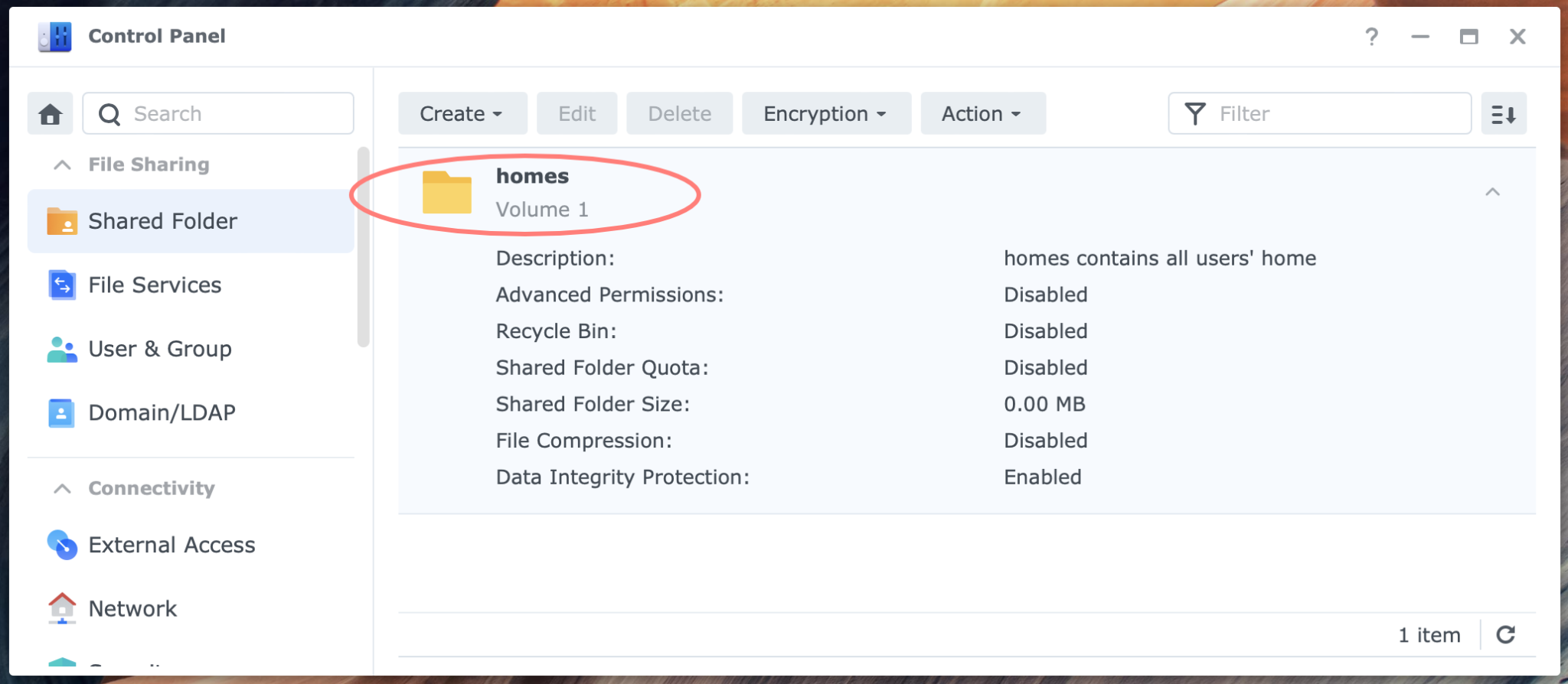
Task: Click the Delete button
Action: click(x=678, y=113)
